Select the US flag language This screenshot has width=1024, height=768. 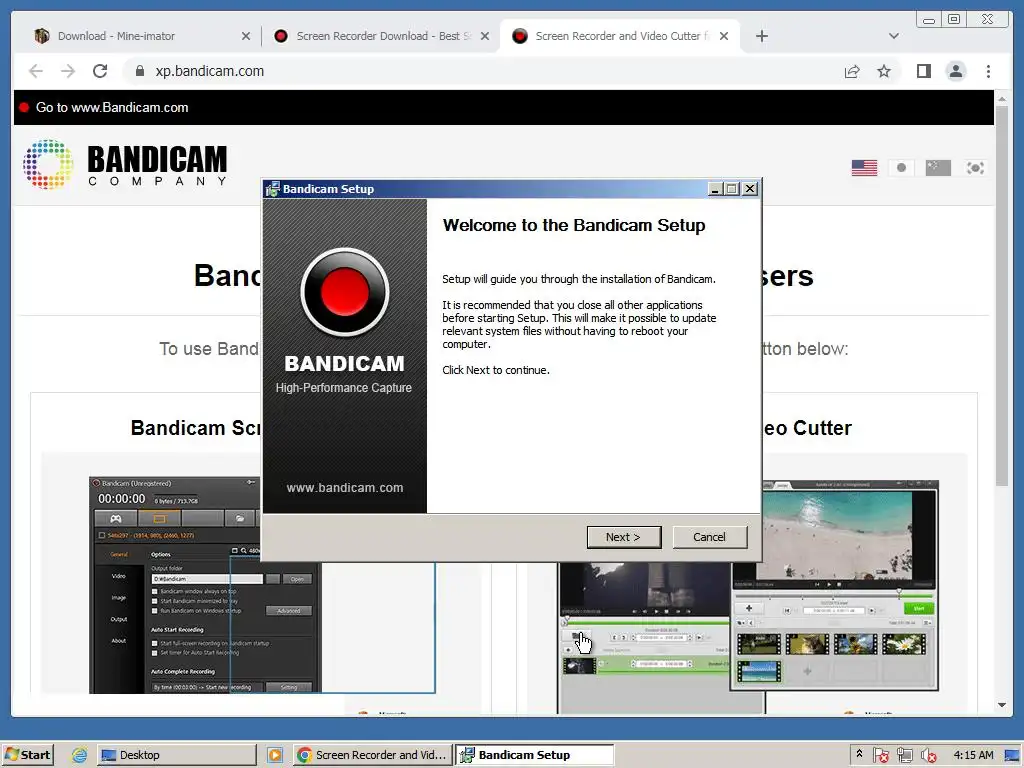pyautogui.click(x=864, y=168)
